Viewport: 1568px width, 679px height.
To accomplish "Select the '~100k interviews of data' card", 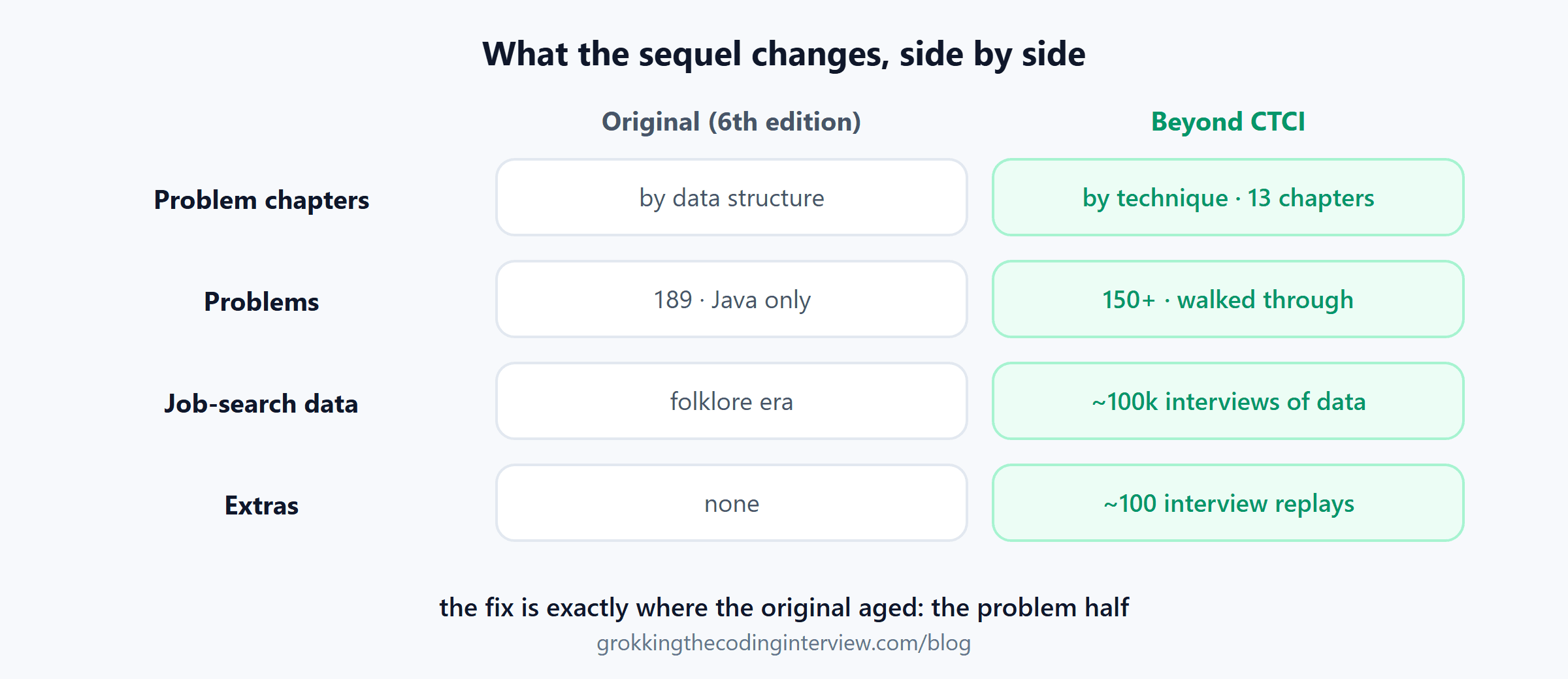I will tap(1228, 401).
